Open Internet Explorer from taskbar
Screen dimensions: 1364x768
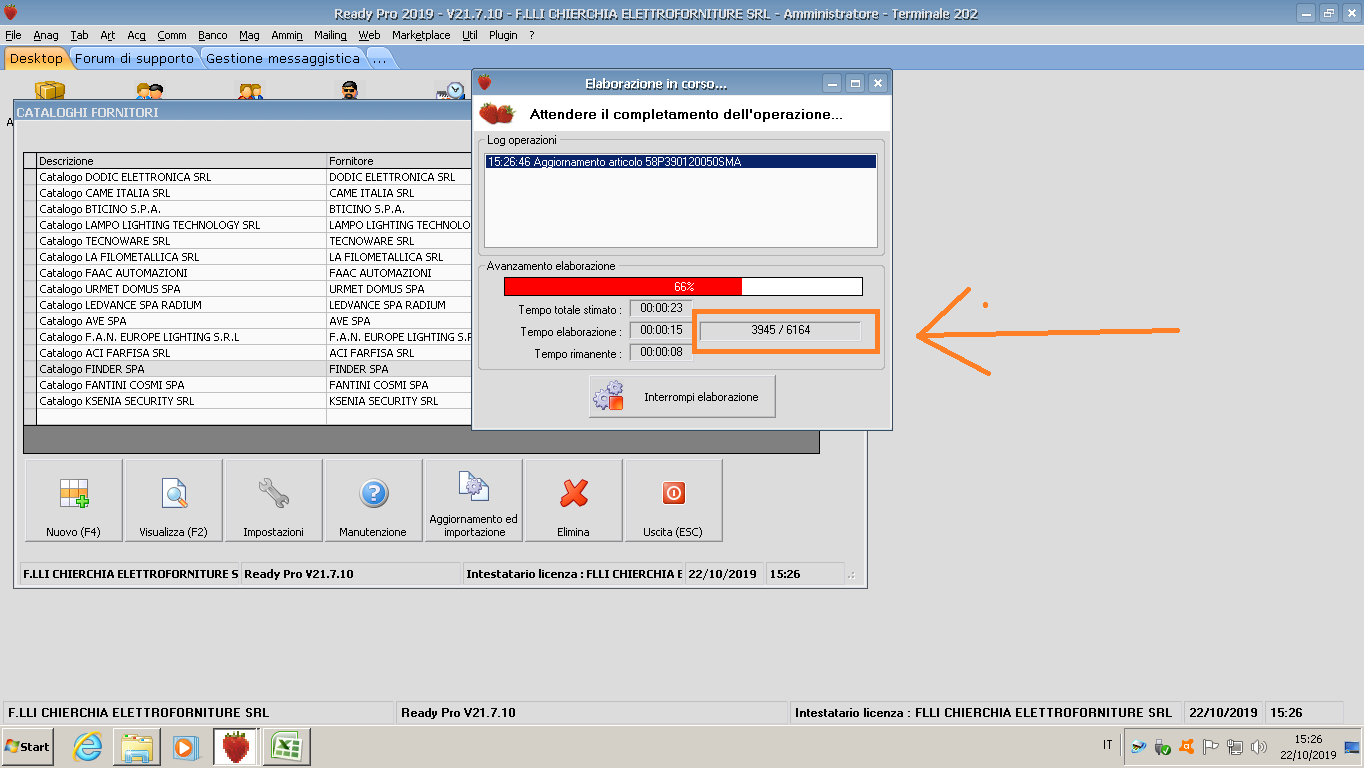[x=88, y=746]
